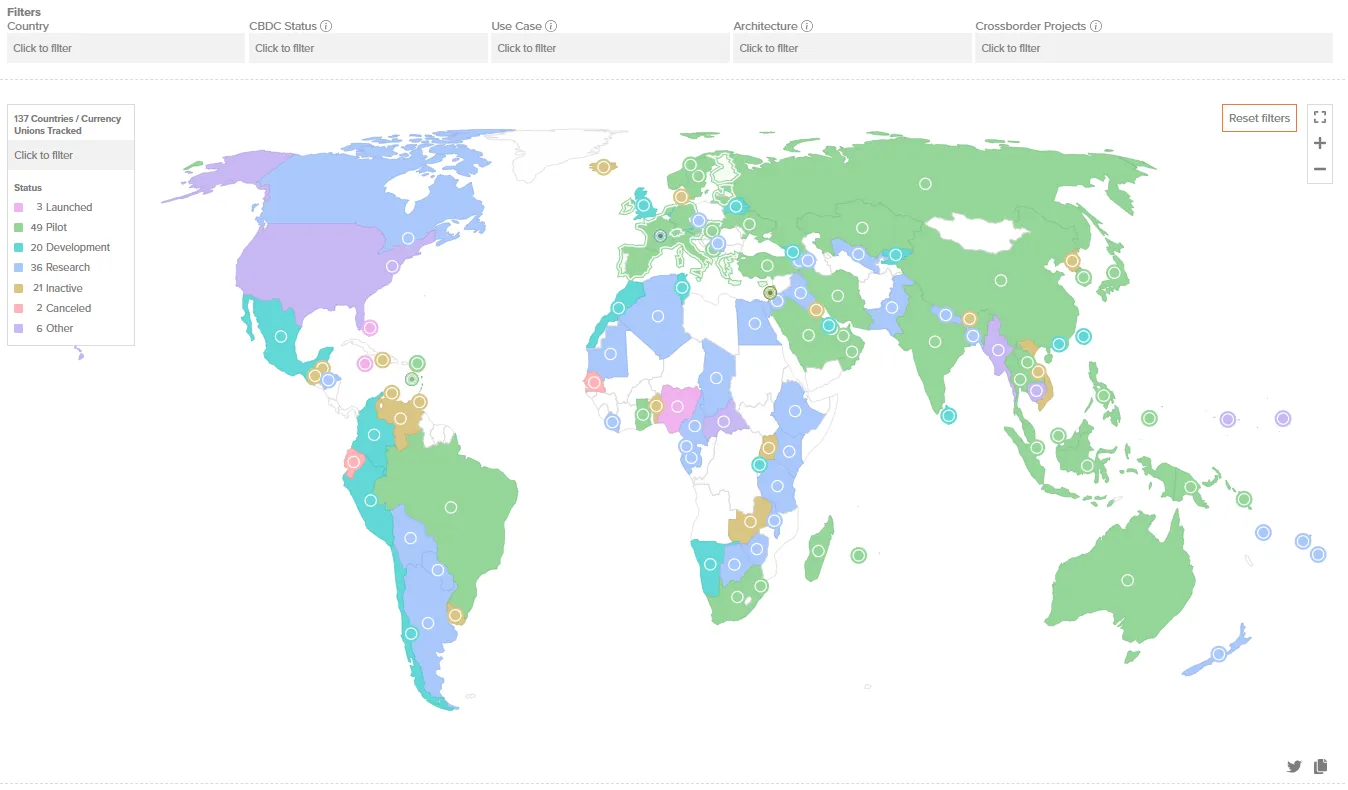
Task: Copy the map embed link
Action: click(x=1320, y=766)
